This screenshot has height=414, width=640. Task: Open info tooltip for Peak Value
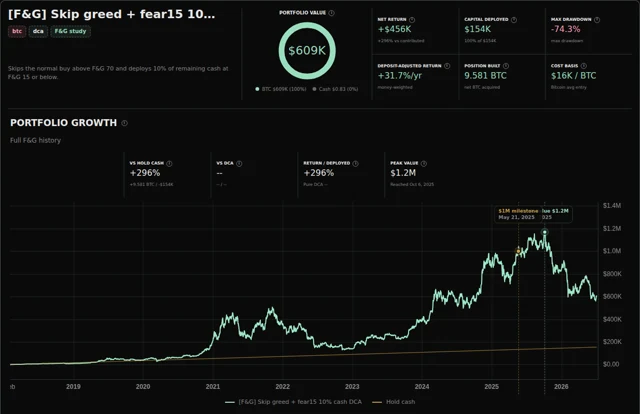(x=424, y=163)
